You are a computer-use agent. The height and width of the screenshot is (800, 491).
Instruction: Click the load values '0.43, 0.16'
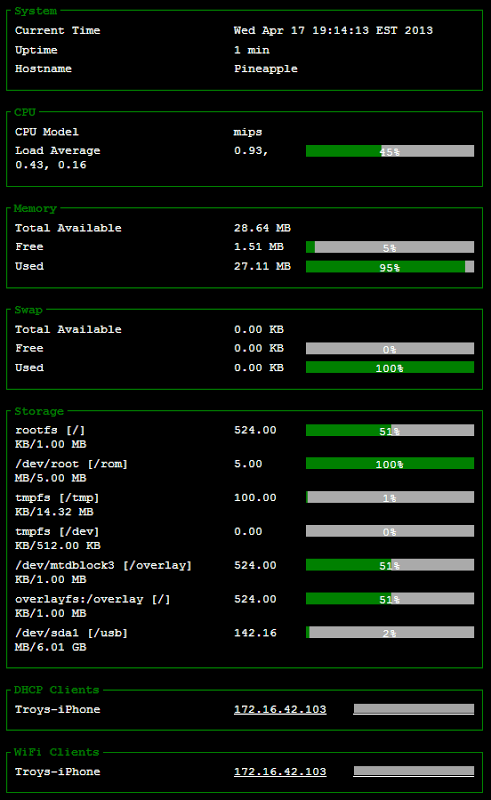pos(51,165)
